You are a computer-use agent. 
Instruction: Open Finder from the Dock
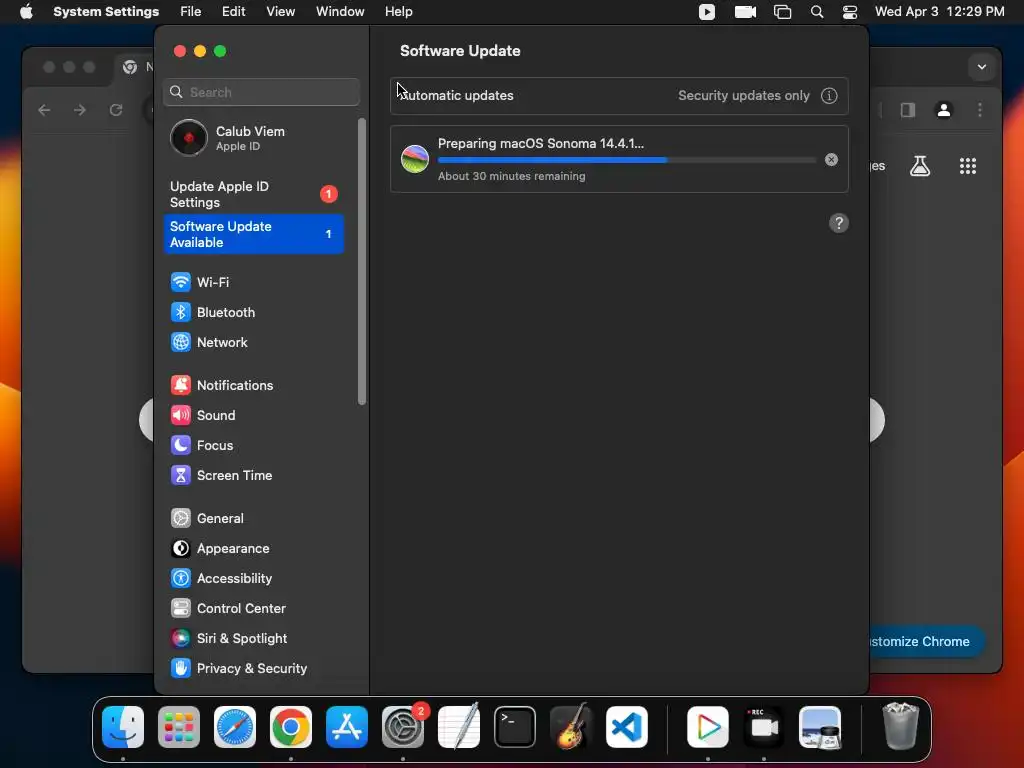[123, 727]
